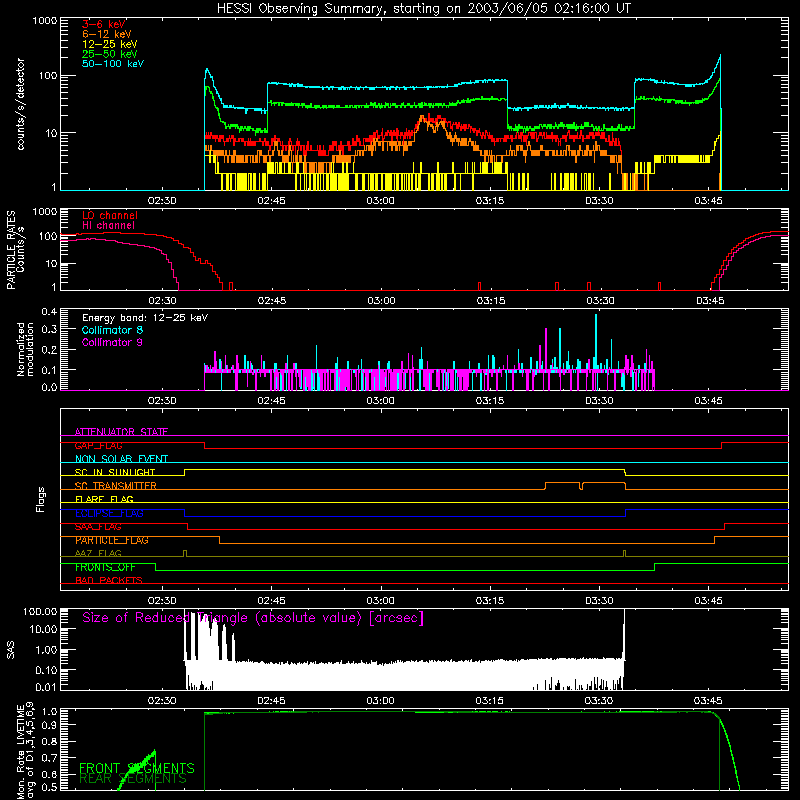Click the SAA_FLAG label
The image size is (800, 800).
click(x=98, y=527)
